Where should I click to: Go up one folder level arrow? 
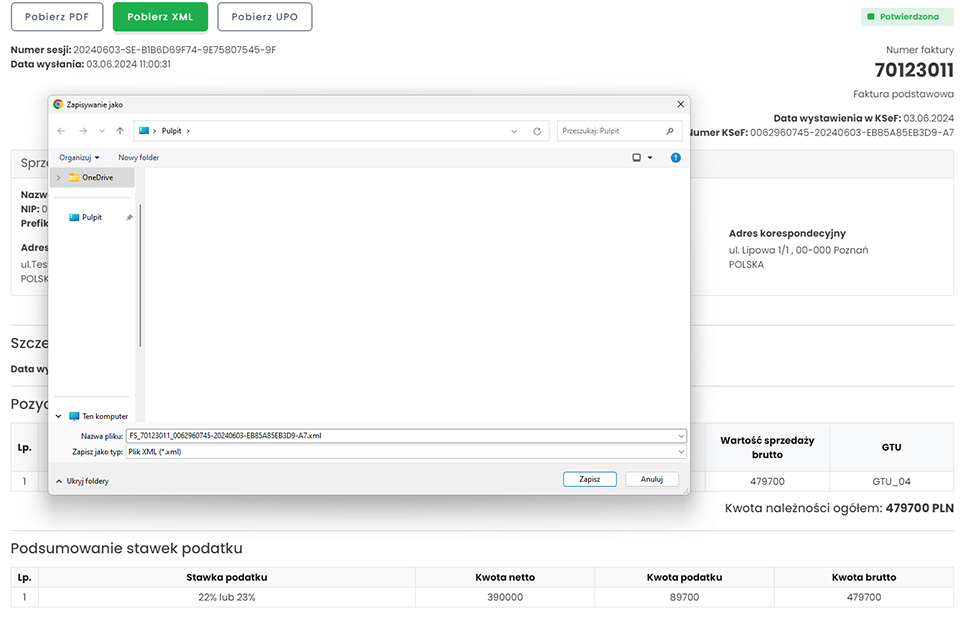[x=120, y=131]
